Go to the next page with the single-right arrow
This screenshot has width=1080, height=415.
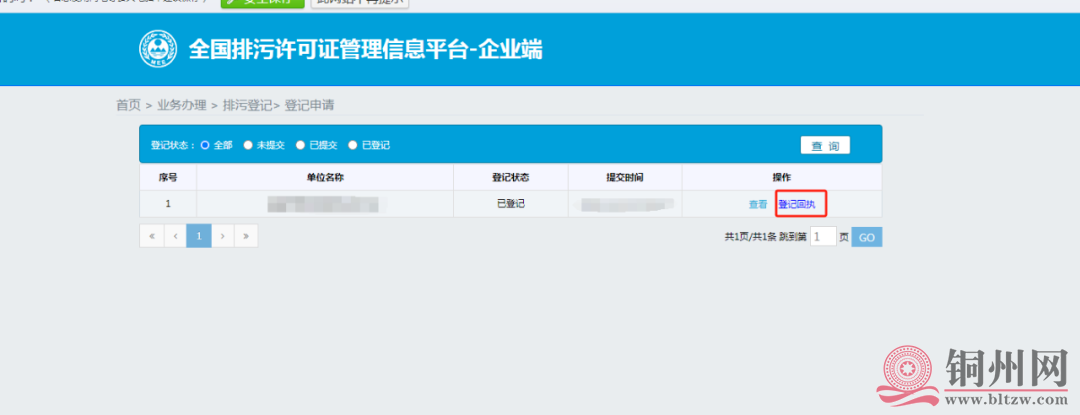(x=222, y=236)
